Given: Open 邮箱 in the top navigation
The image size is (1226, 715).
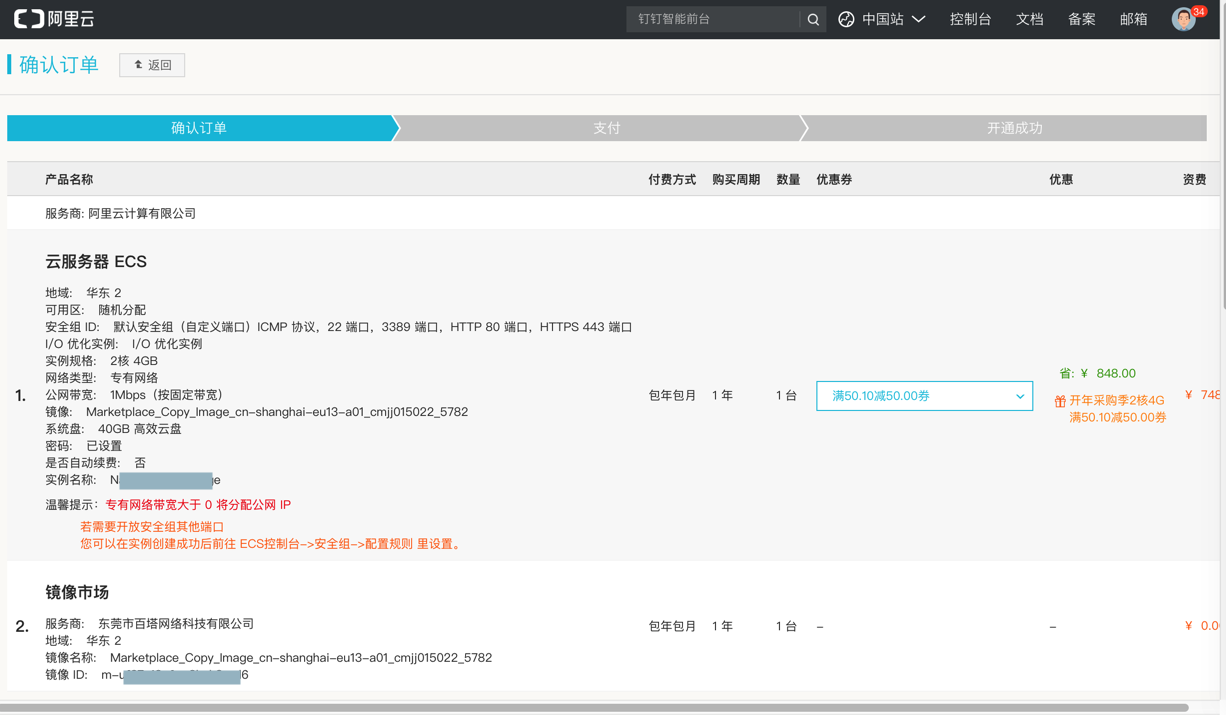Looking at the screenshot, I should coord(1133,19).
